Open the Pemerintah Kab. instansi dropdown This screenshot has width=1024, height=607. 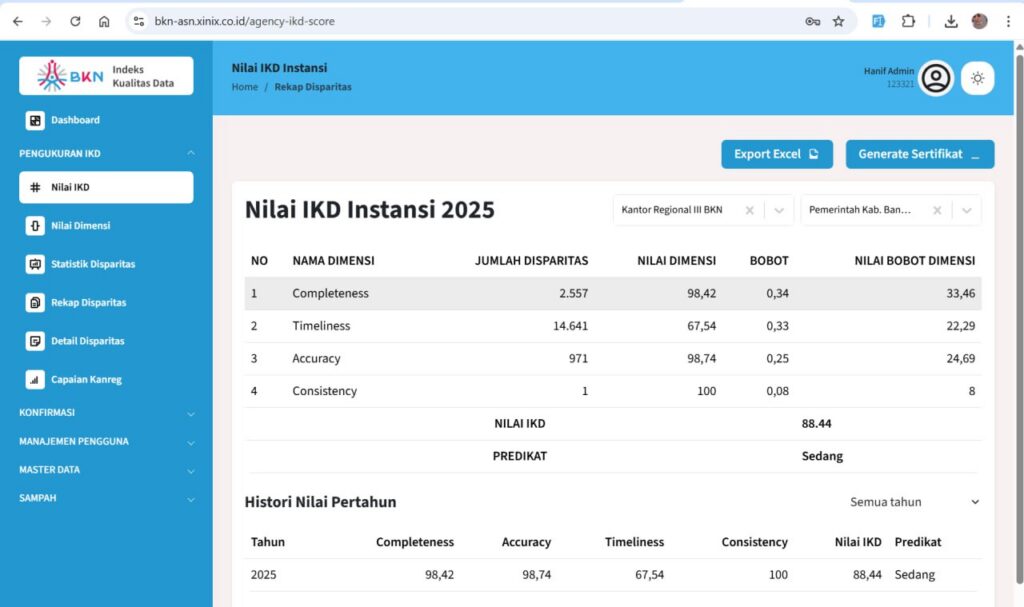click(x=966, y=210)
